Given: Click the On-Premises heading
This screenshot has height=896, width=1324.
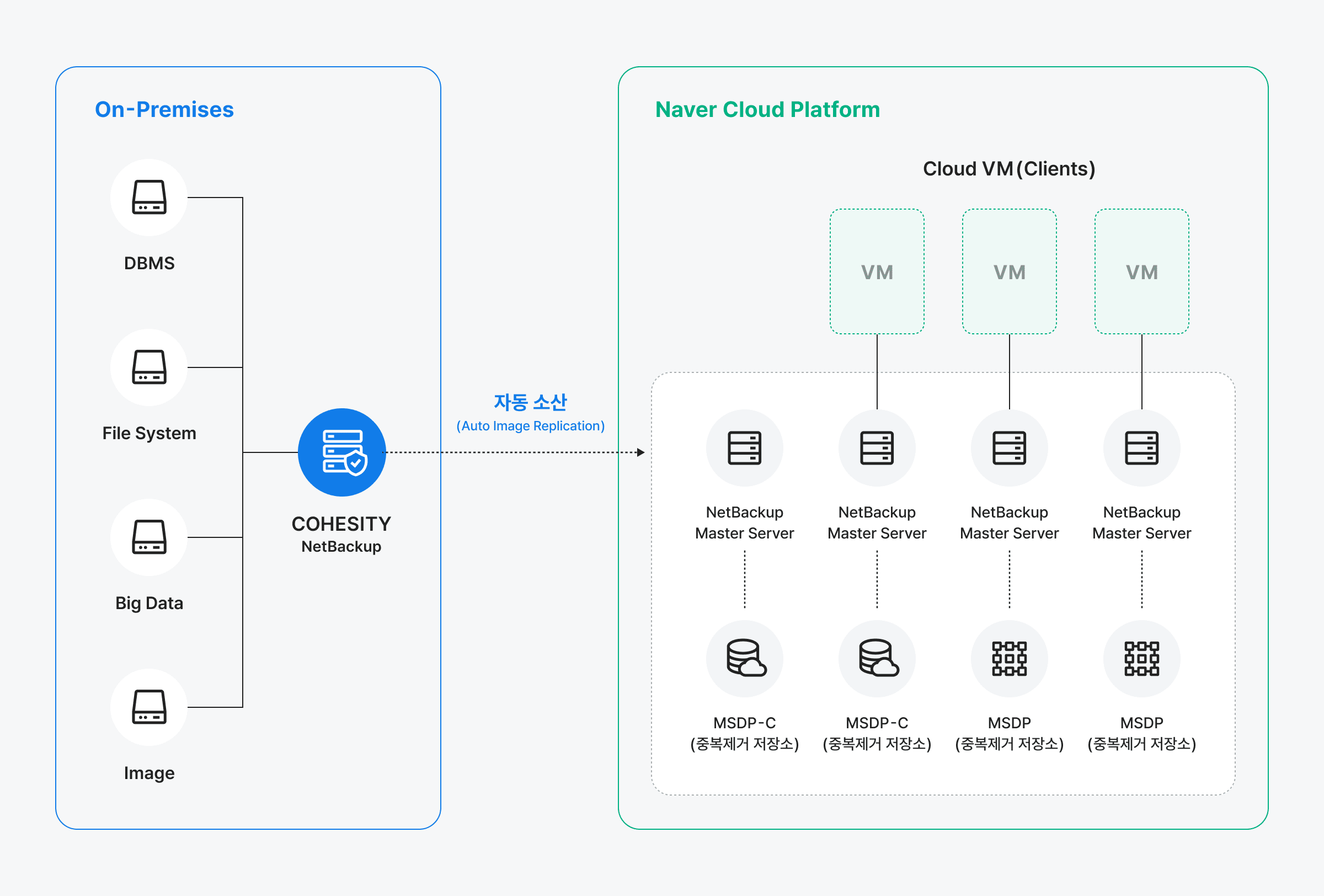Looking at the screenshot, I should pyautogui.click(x=164, y=109).
